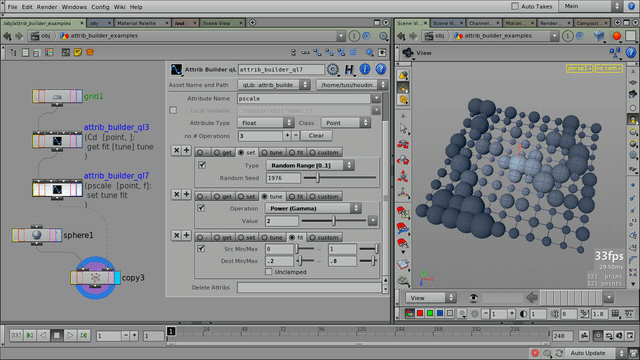Jump to the first frame
Screen dimensions: 640x360
point(16,335)
